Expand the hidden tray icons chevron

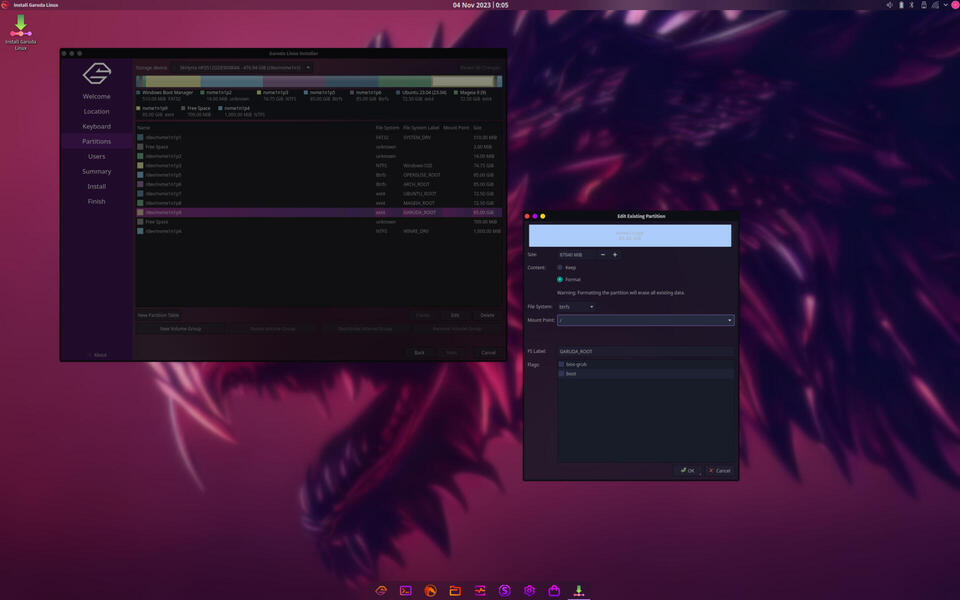[945, 5]
